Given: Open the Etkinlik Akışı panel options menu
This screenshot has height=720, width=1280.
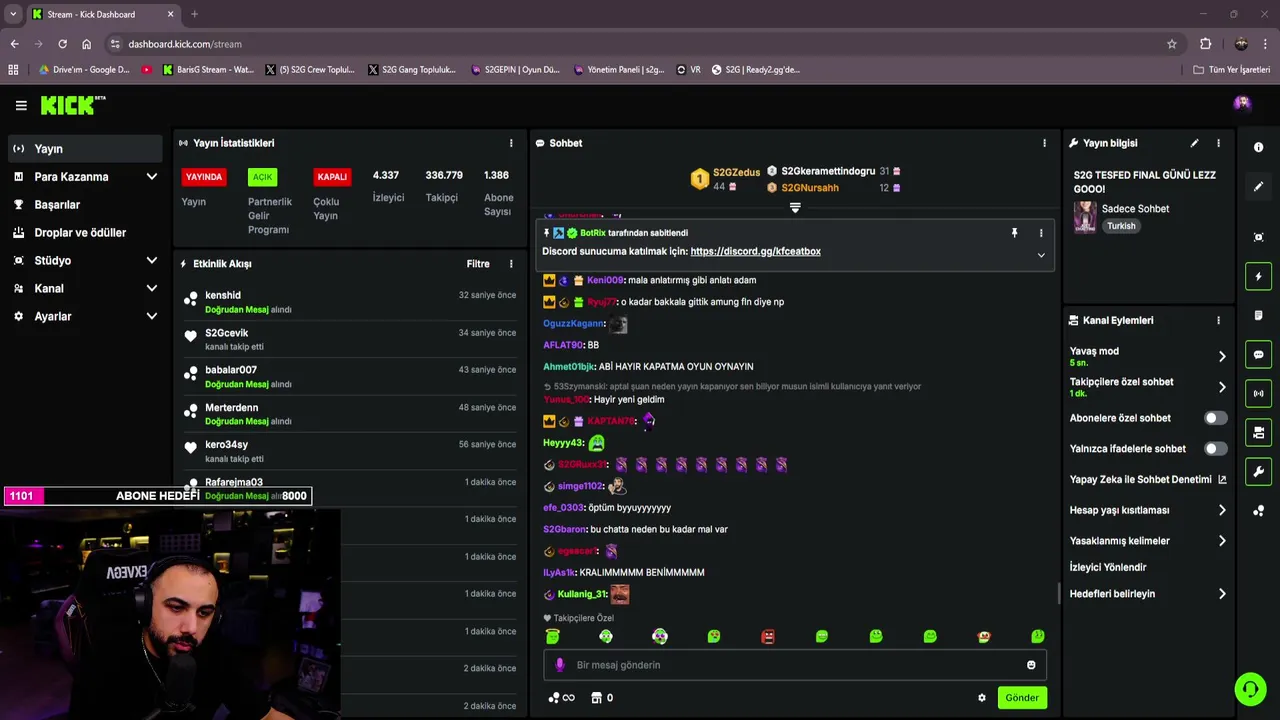Looking at the screenshot, I should [511, 264].
